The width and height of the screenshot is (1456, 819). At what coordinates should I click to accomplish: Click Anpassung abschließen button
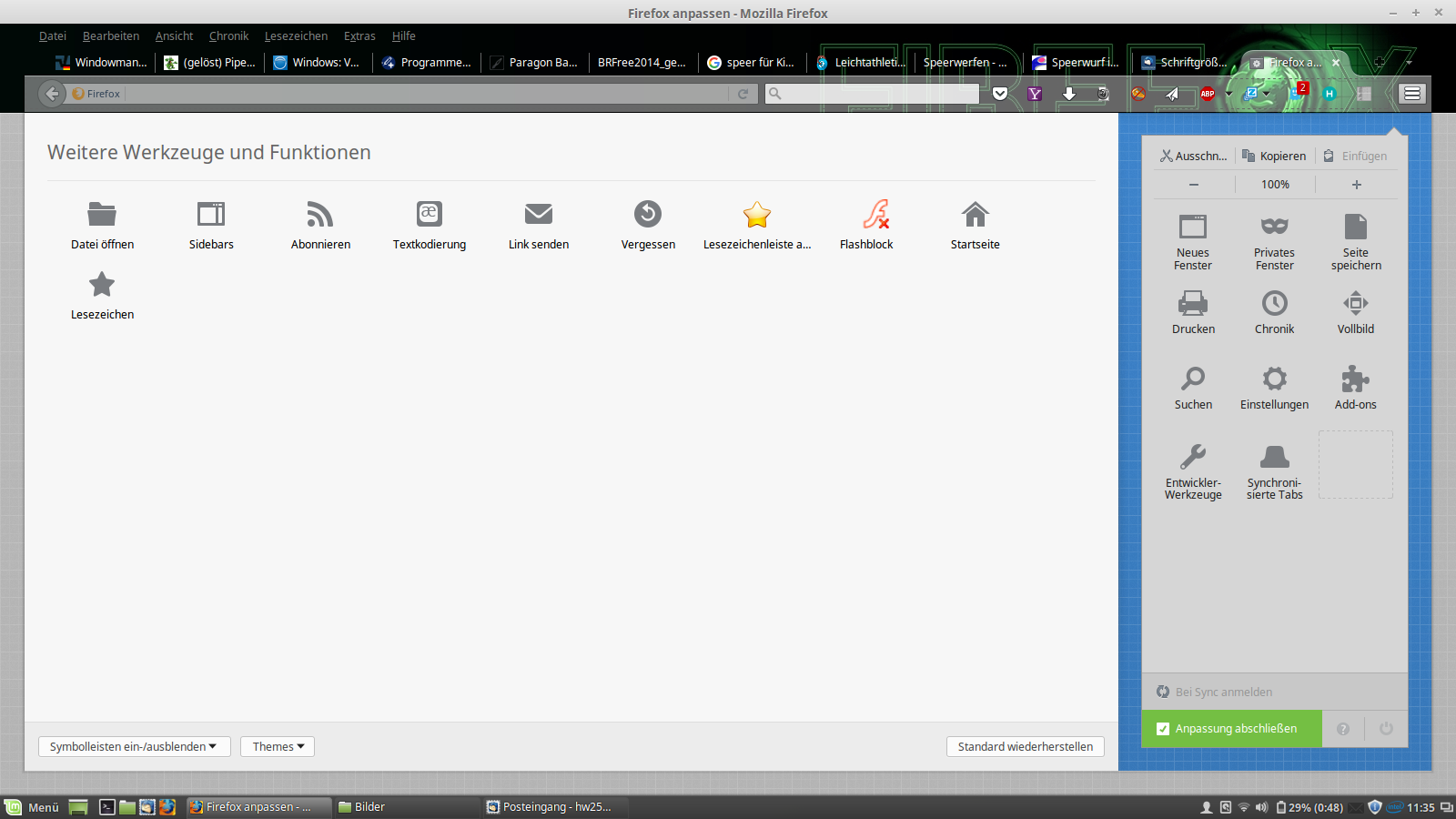1231,729
